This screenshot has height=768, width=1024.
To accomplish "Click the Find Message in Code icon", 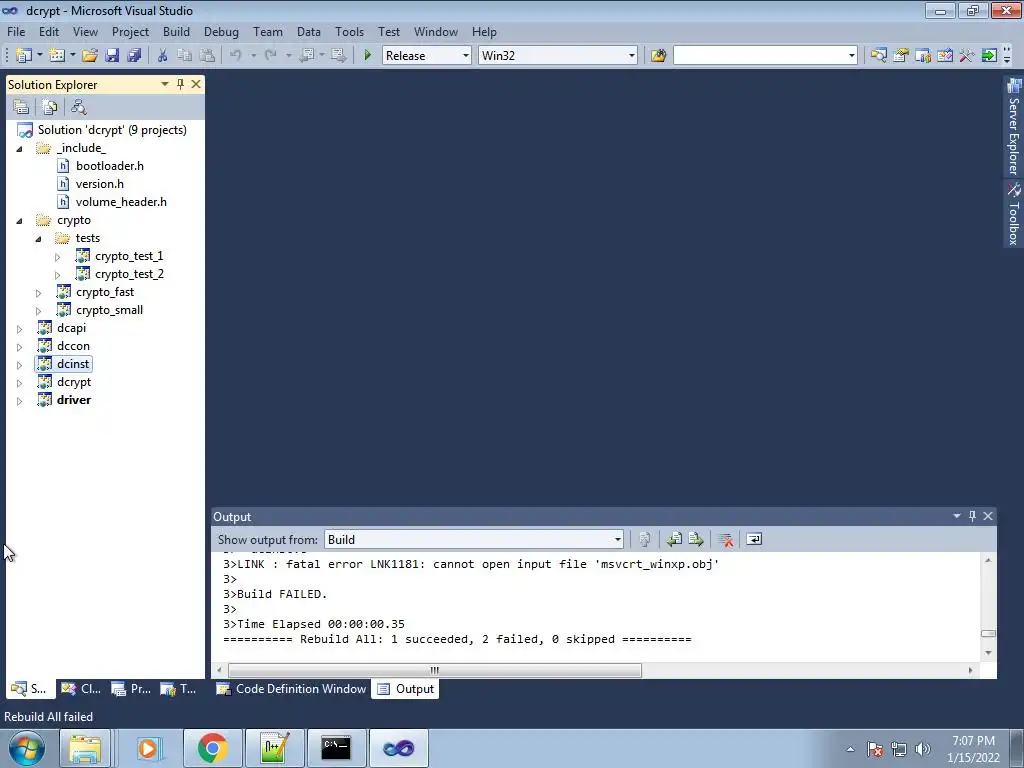I will (x=645, y=539).
